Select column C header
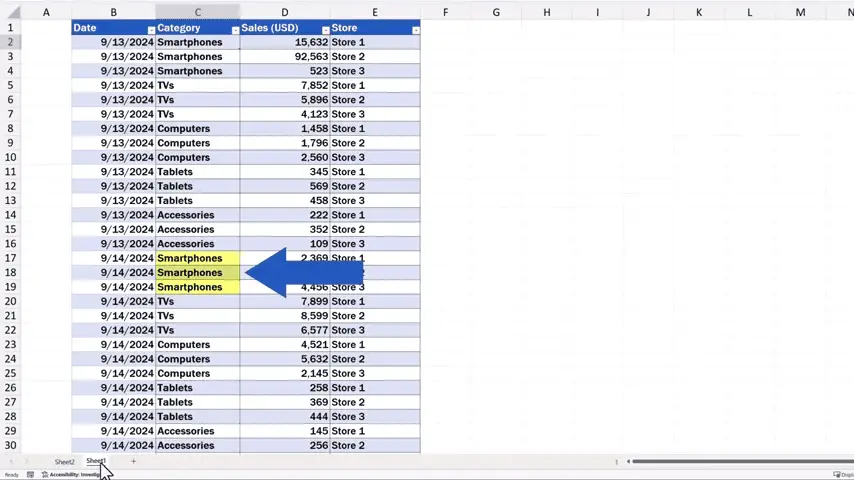The height and width of the screenshot is (480, 854). [197, 12]
